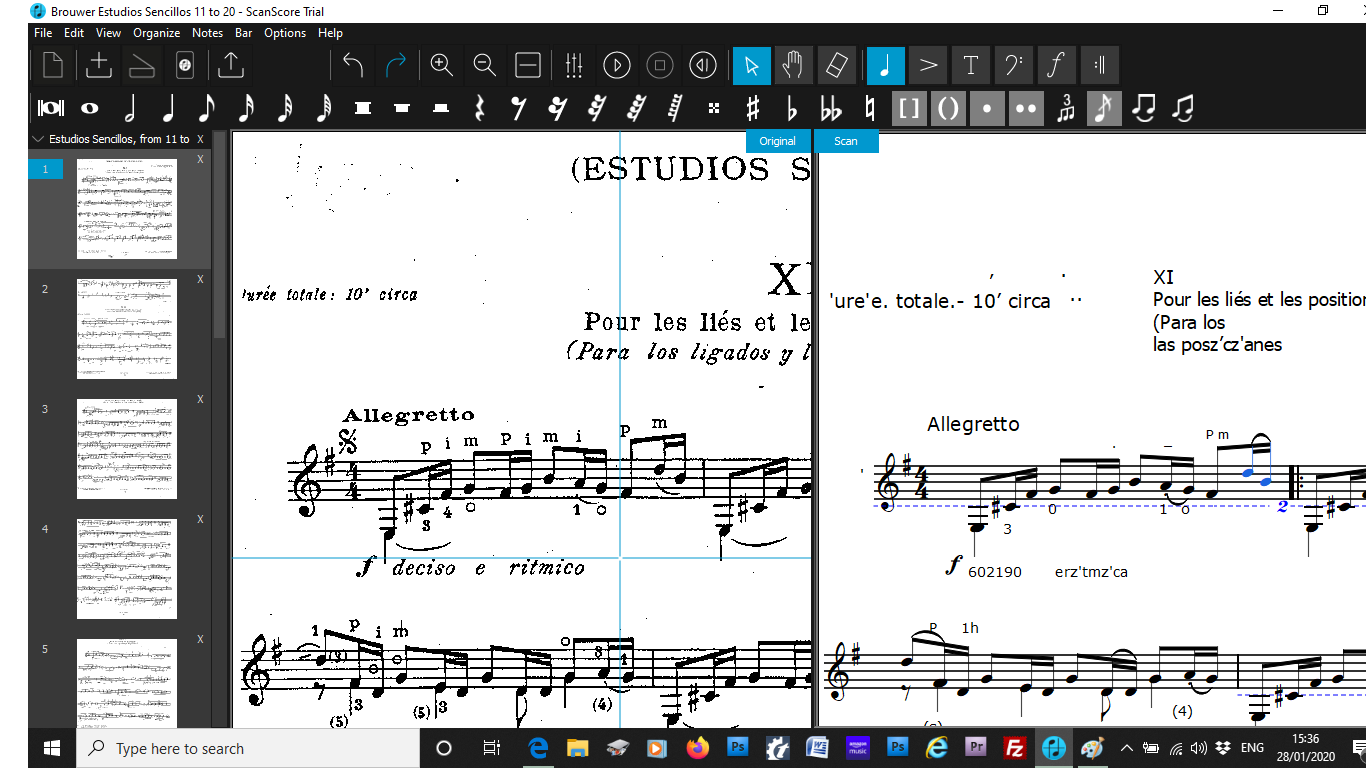Toggle the forte dynamics palette
Image resolution: width=1366 pixels, height=768 pixels.
(1056, 66)
